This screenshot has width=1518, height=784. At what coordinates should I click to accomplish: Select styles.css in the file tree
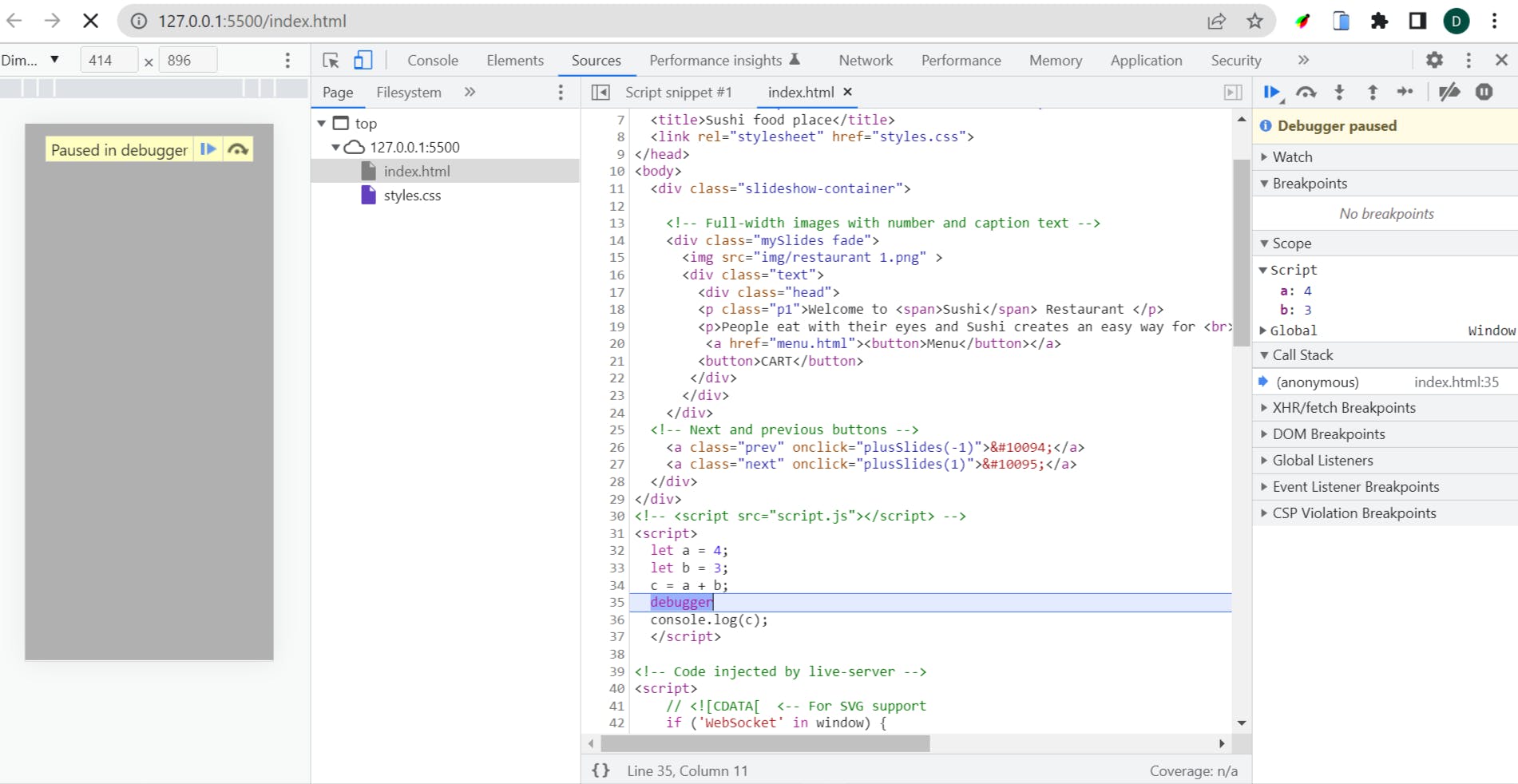(x=412, y=196)
